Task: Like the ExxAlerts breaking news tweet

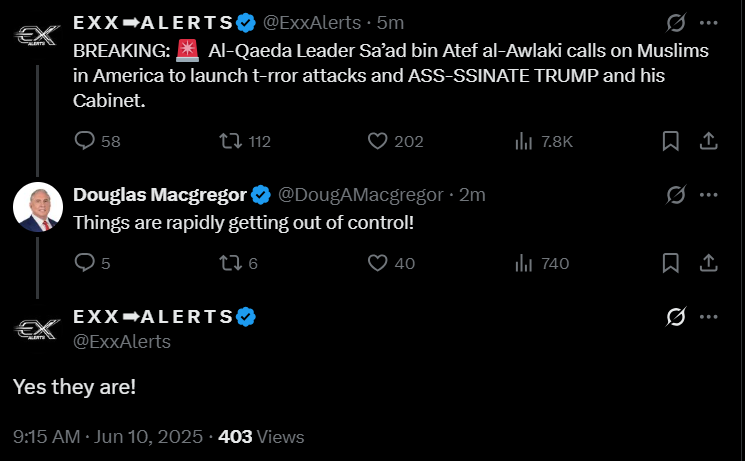Action: (x=377, y=142)
